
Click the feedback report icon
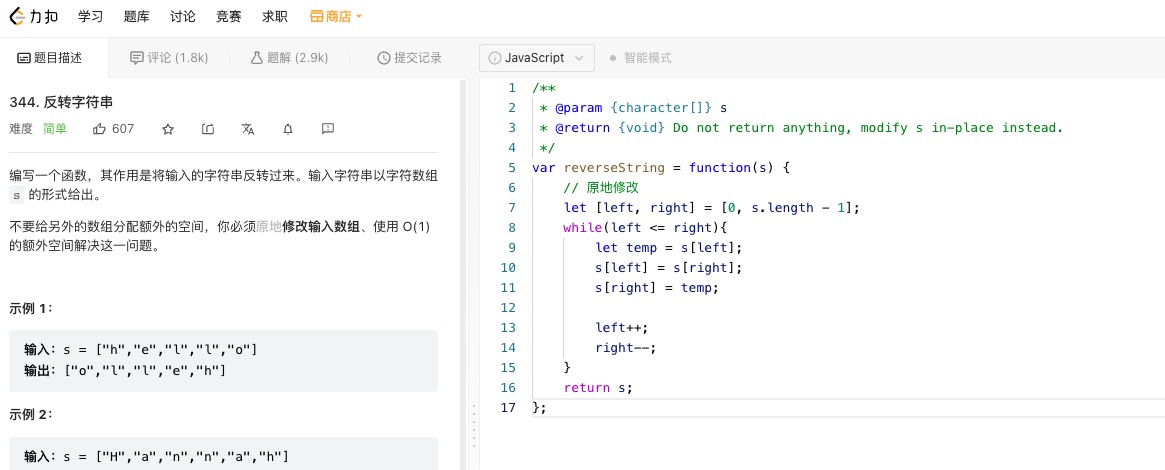(328, 129)
